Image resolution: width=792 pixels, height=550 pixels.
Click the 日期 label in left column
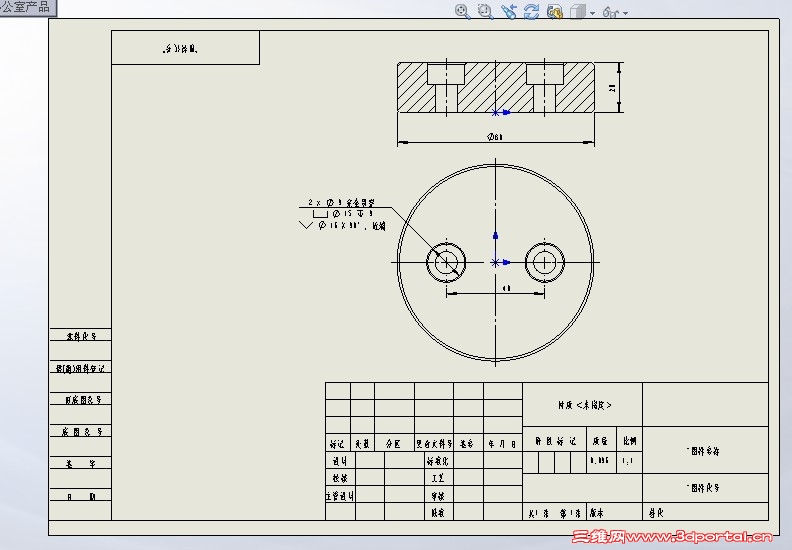(81, 495)
